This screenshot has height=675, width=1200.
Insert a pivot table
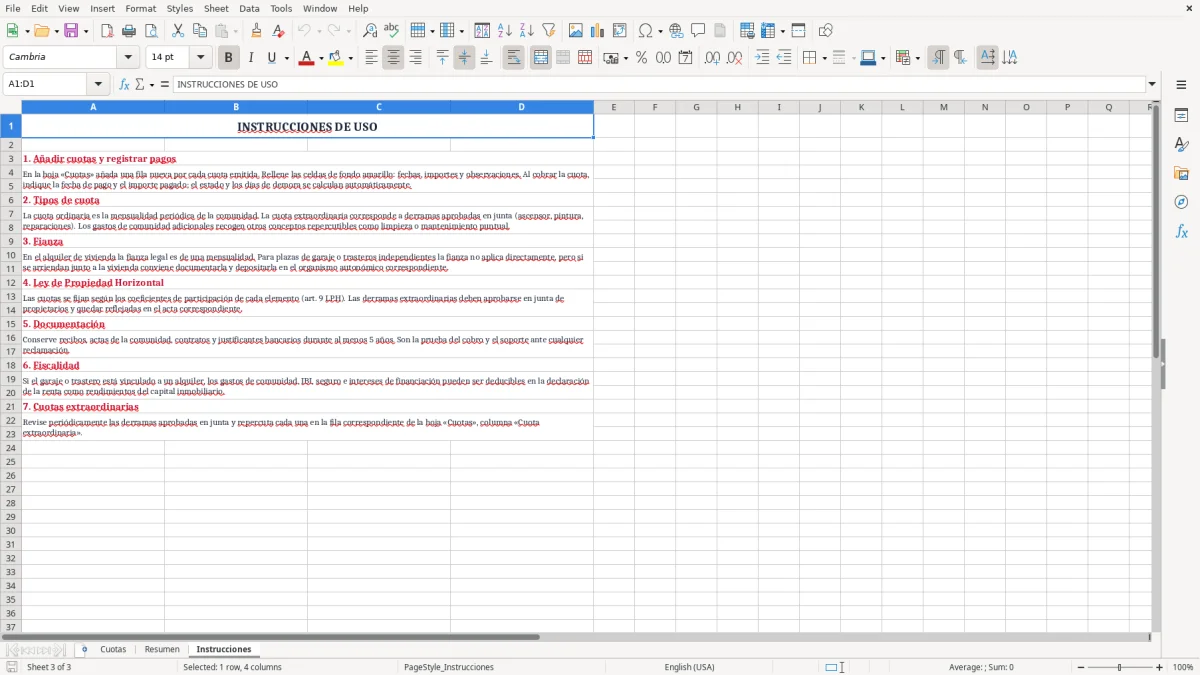tap(620, 31)
